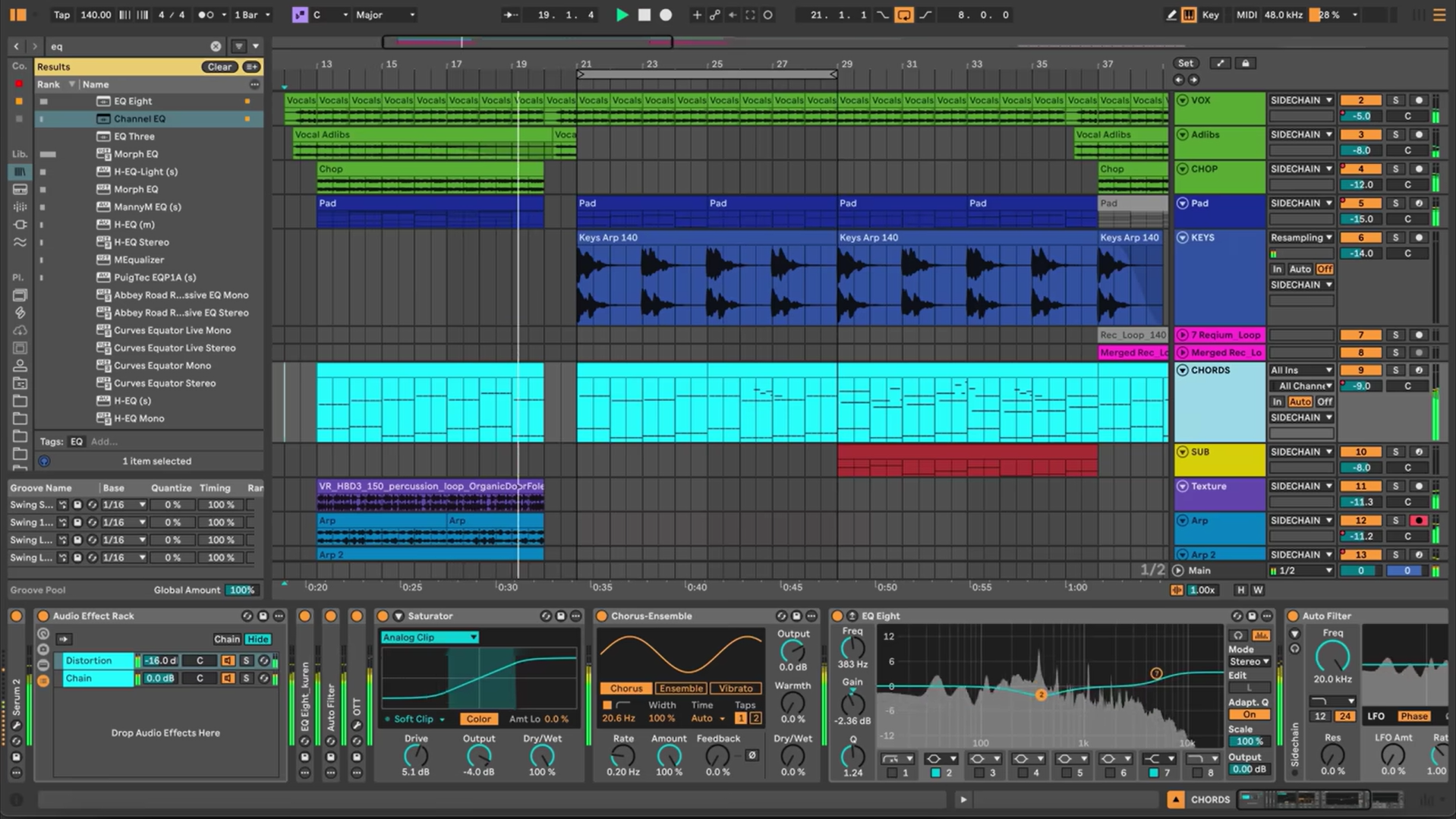Select Morph EQ above H-EQ-Light (s)
Screen dimensions: 1456x819
click(136, 154)
